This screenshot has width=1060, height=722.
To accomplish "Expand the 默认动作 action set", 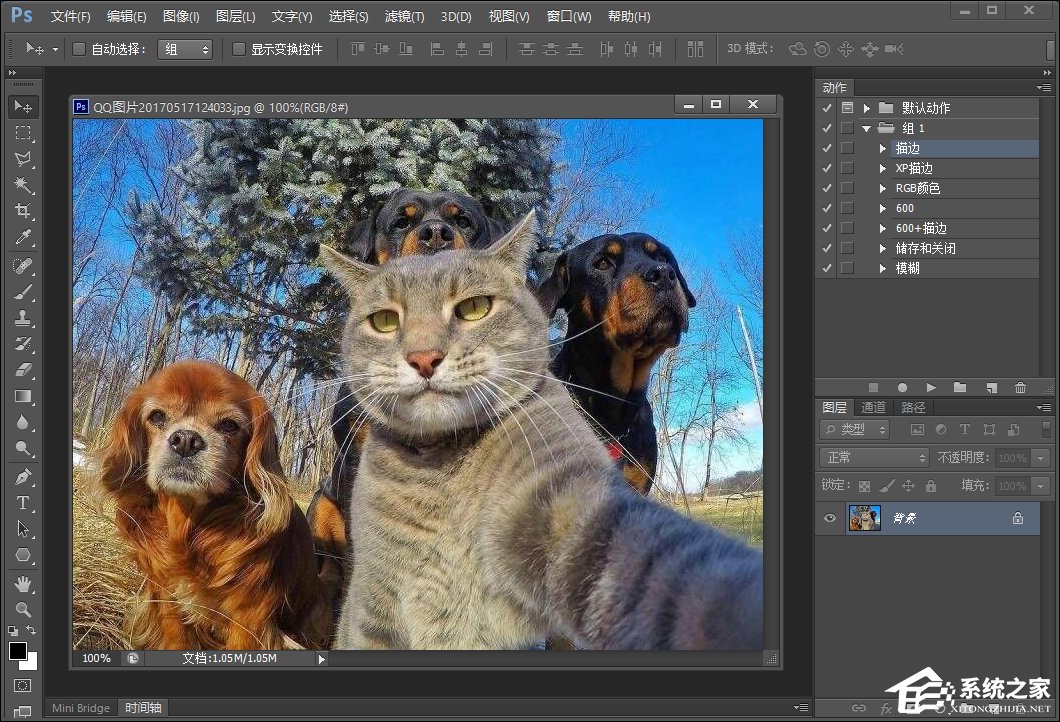I will 867,108.
